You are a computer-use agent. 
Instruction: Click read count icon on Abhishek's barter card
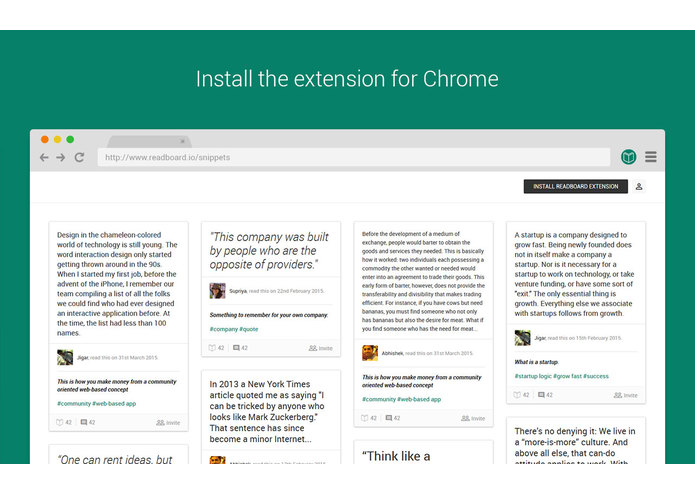365,418
